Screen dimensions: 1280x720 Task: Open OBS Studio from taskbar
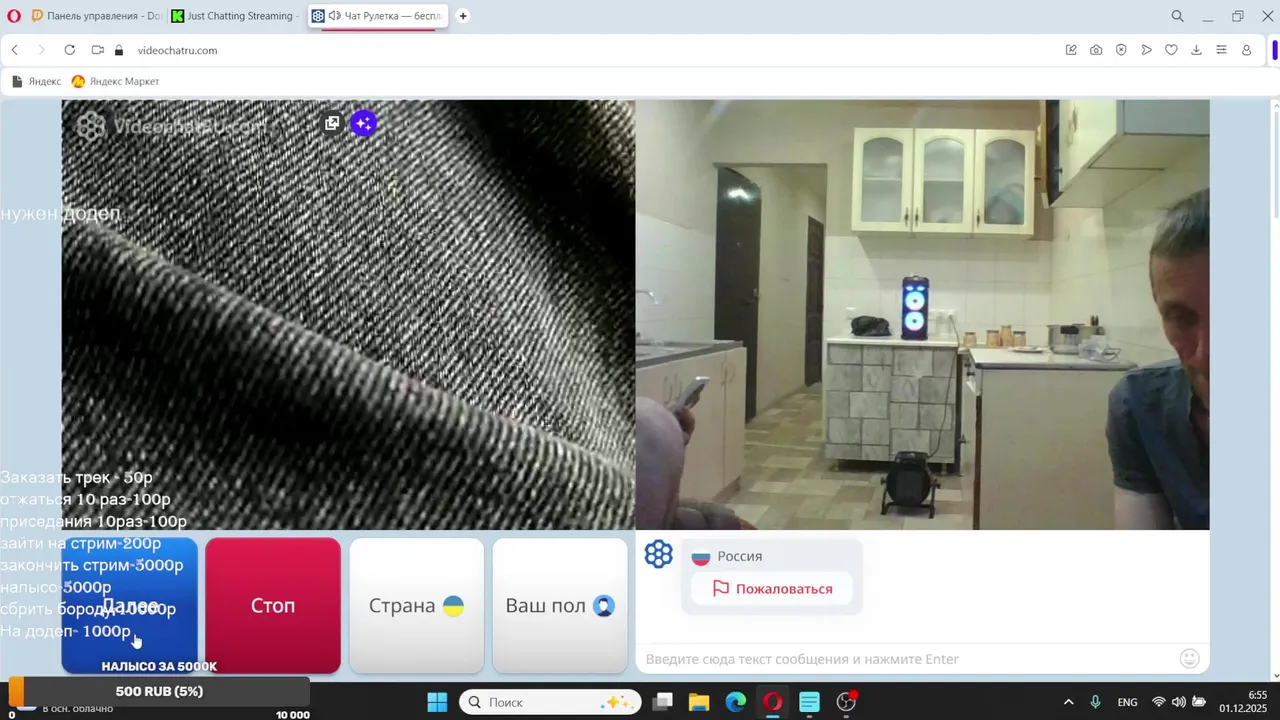pyautogui.click(x=846, y=702)
